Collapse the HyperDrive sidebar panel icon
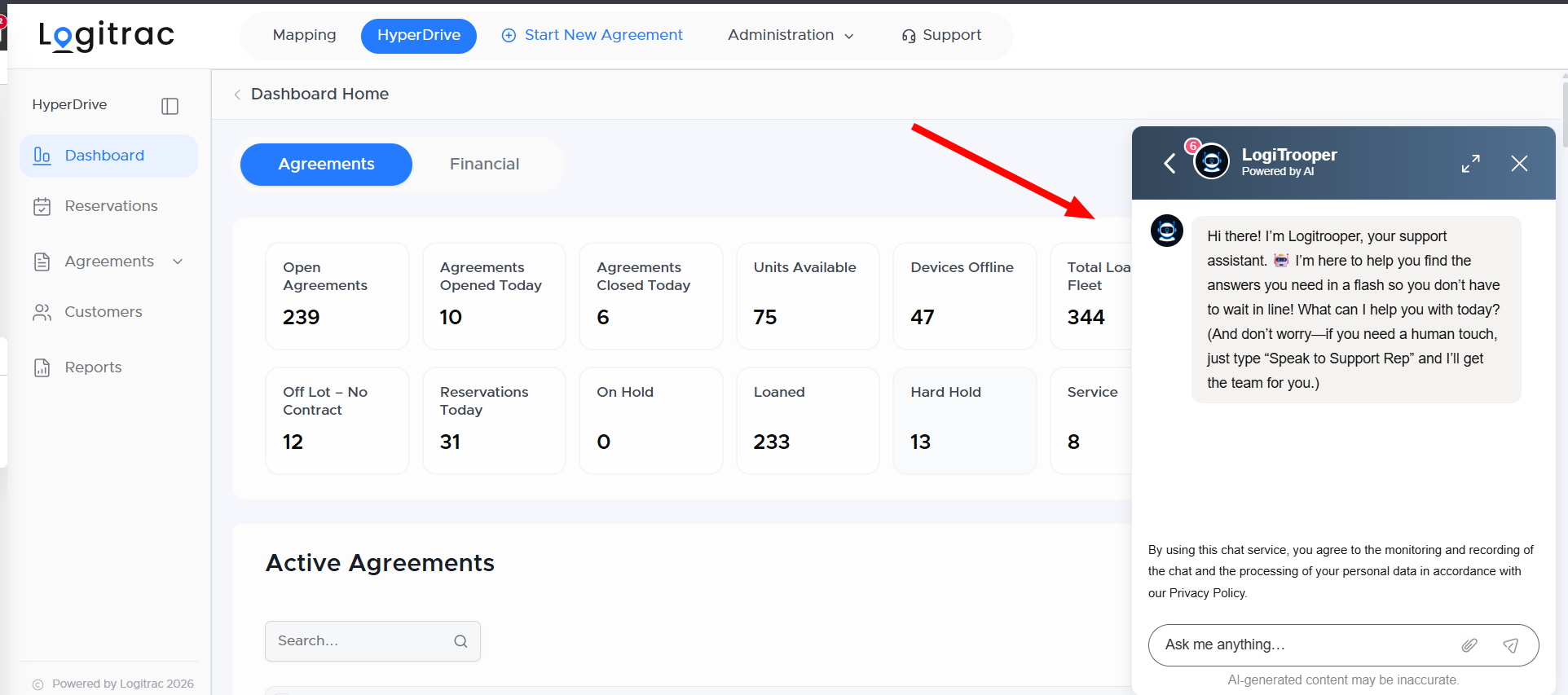 click(170, 106)
